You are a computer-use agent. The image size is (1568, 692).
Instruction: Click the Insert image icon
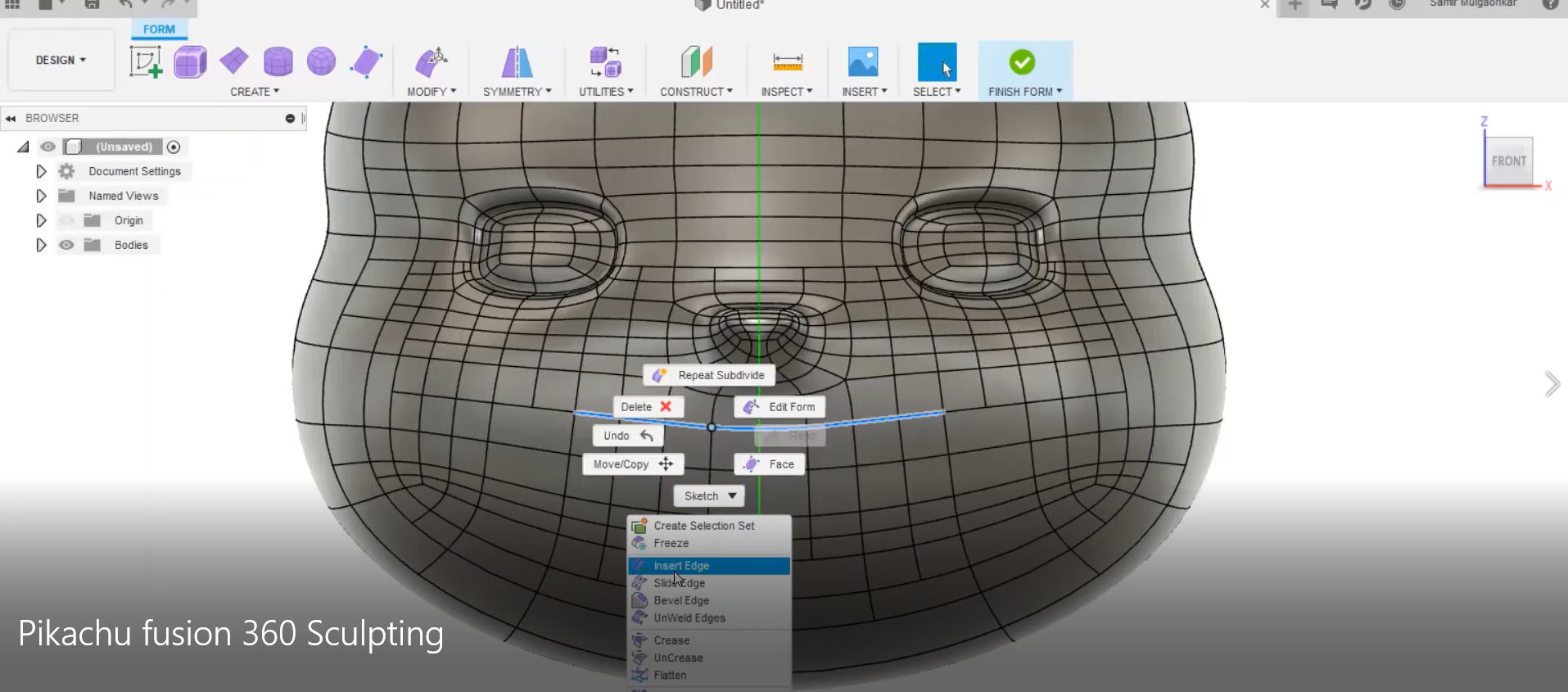(x=863, y=61)
